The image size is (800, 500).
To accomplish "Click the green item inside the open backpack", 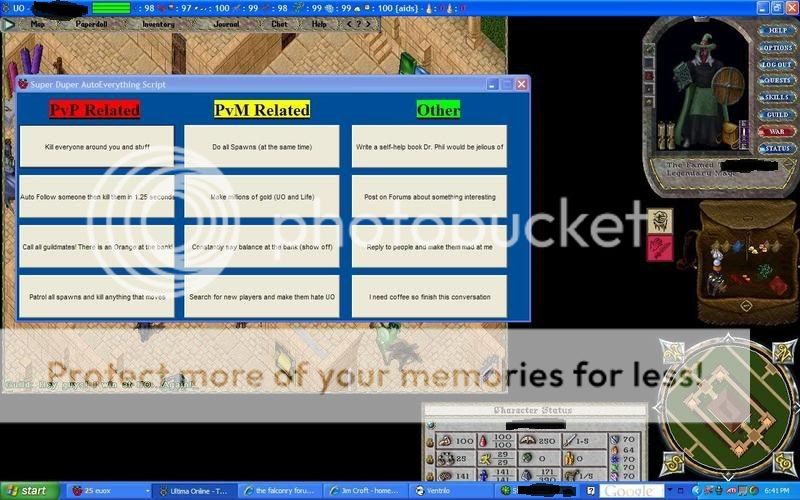I will (764, 271).
